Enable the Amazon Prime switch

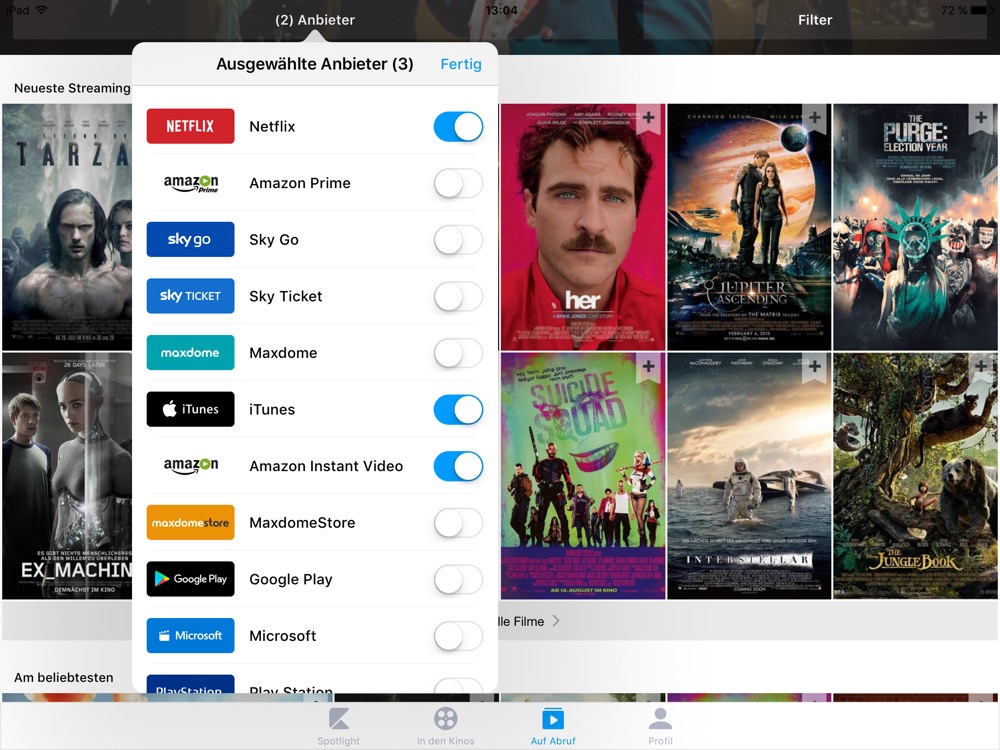click(x=458, y=184)
